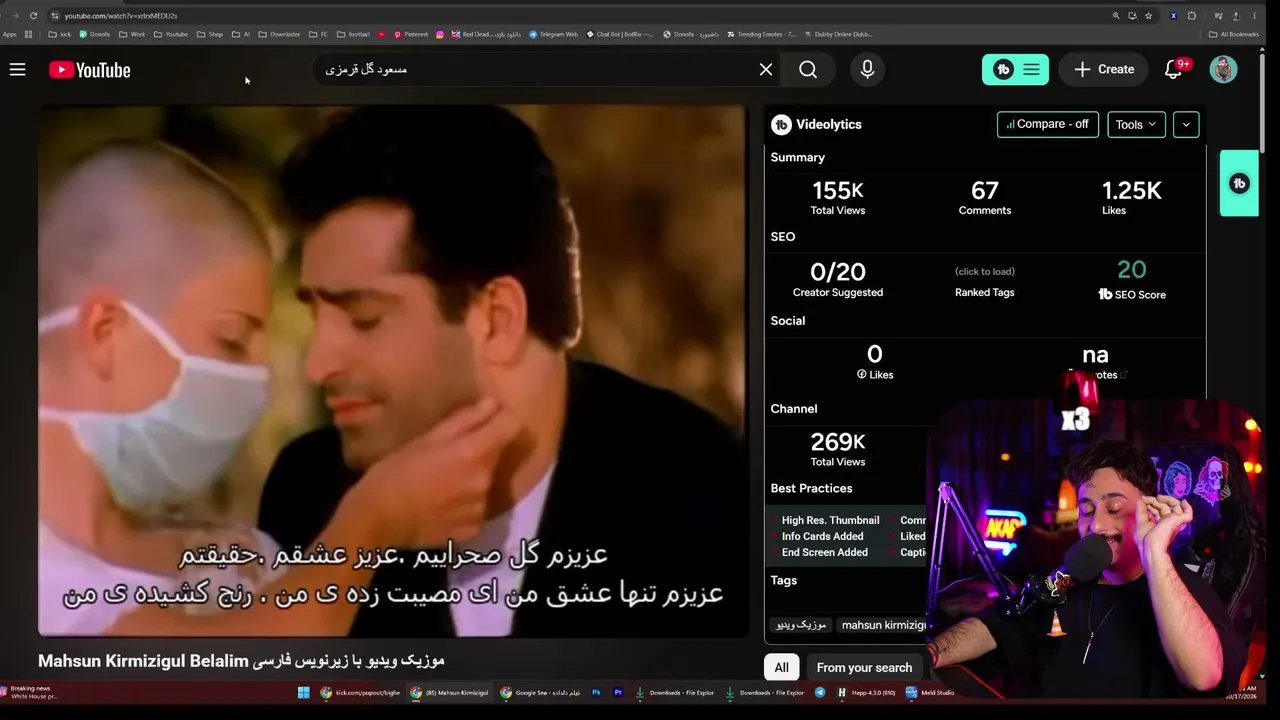The width and height of the screenshot is (1280, 720).
Task: Open Happ 4.3.0 from the taskbar
Action: point(866,692)
